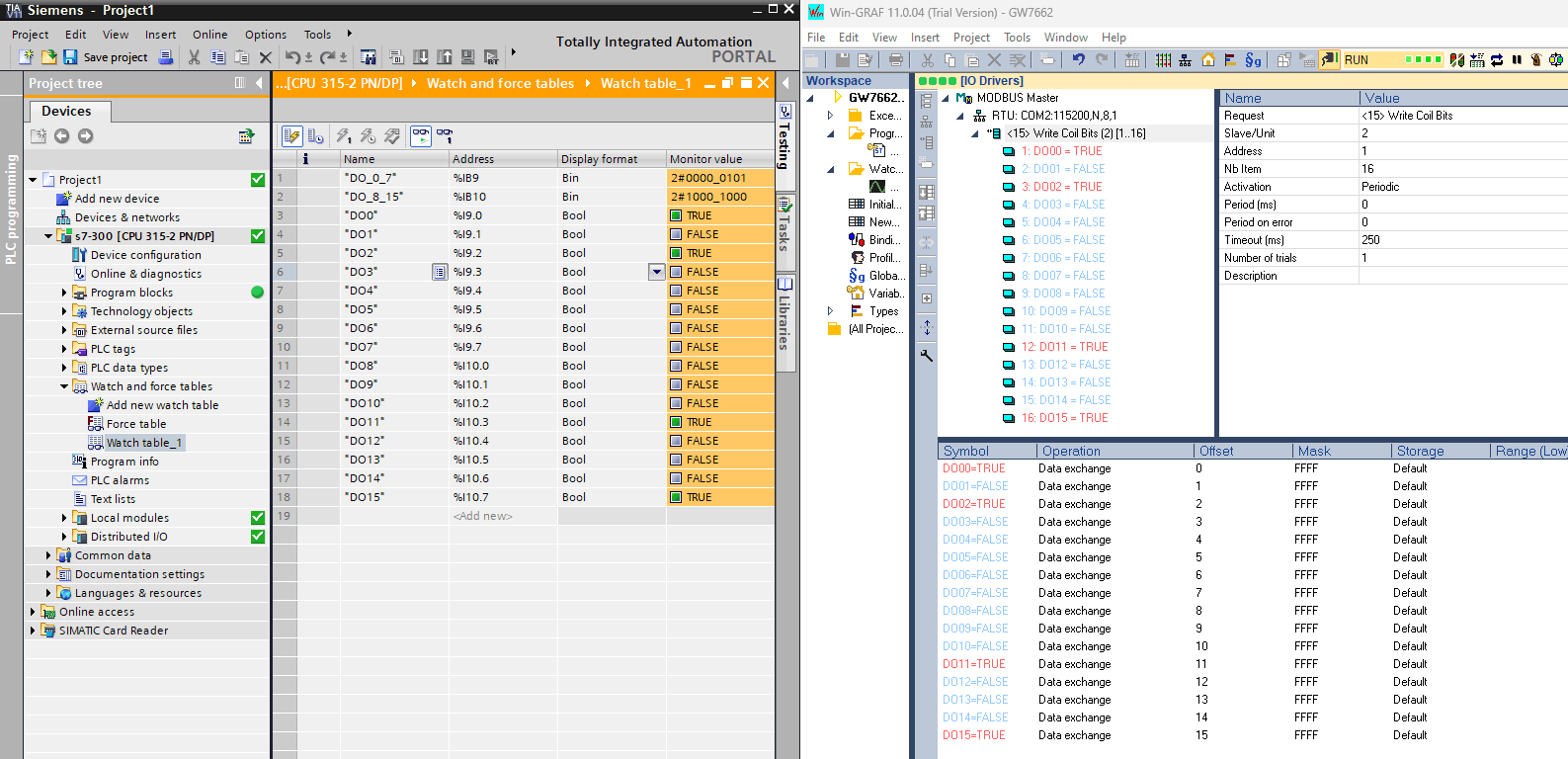Click the green check beside Project1
The width and height of the screenshot is (1568, 759).
[258, 180]
